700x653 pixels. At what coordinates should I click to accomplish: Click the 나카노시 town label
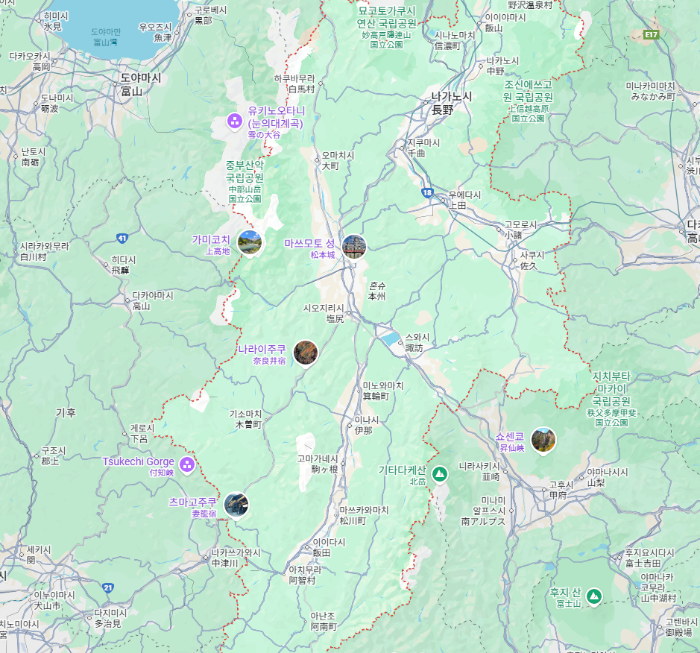click(x=502, y=66)
